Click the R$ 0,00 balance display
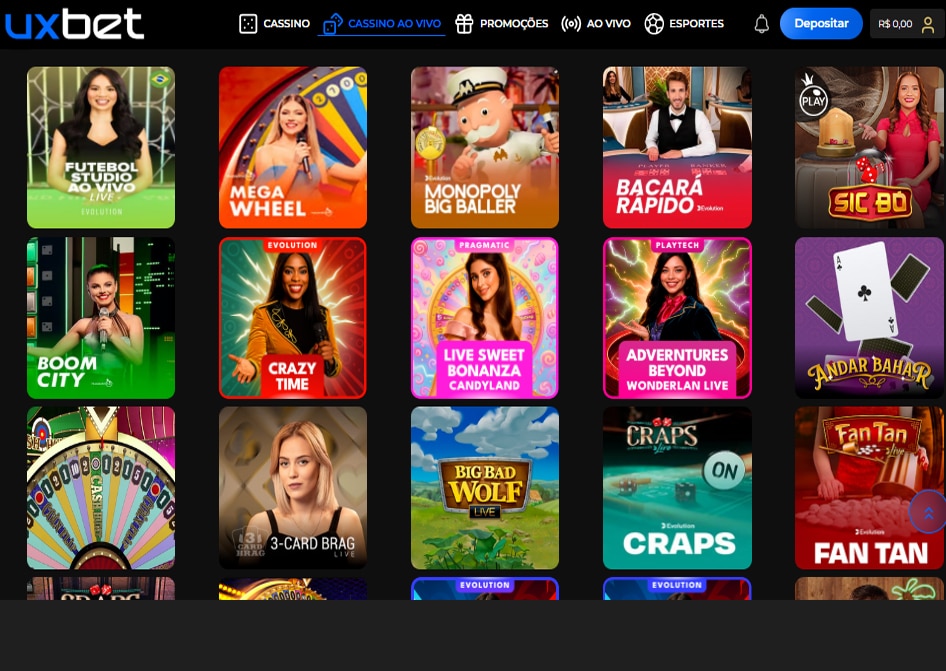This screenshot has width=946, height=671. pos(896,23)
